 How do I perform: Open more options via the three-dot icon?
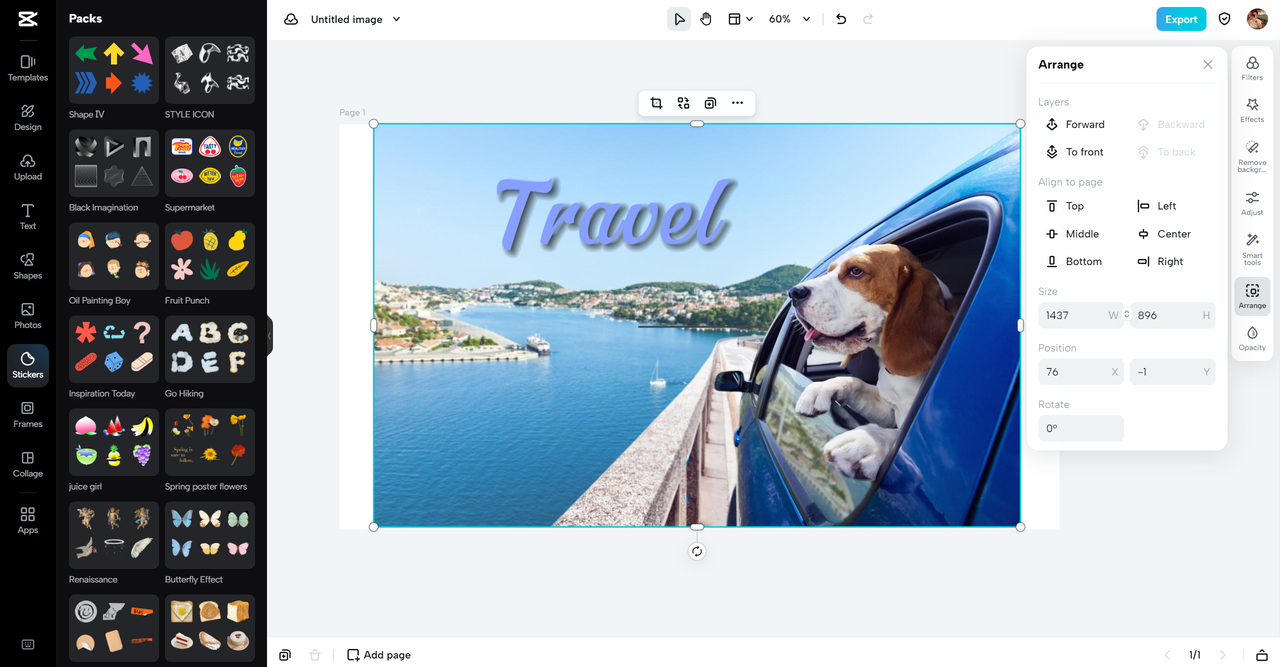(737, 102)
